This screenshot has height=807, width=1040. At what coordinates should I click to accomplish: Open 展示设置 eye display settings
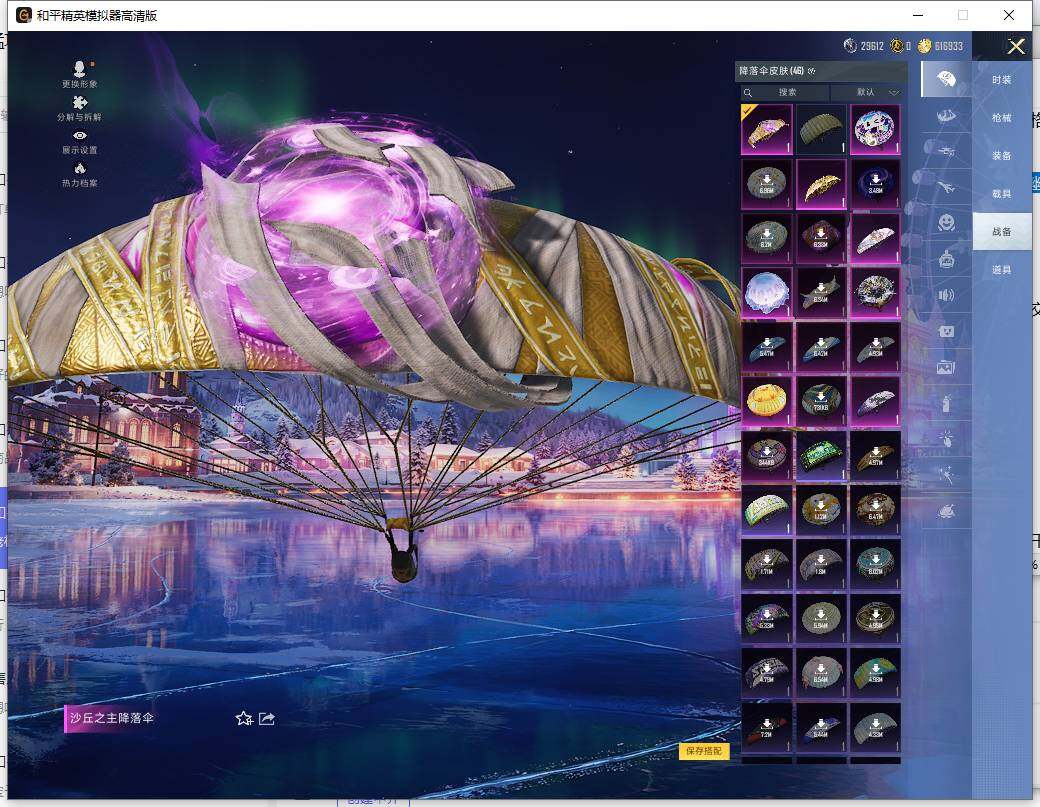[x=80, y=136]
